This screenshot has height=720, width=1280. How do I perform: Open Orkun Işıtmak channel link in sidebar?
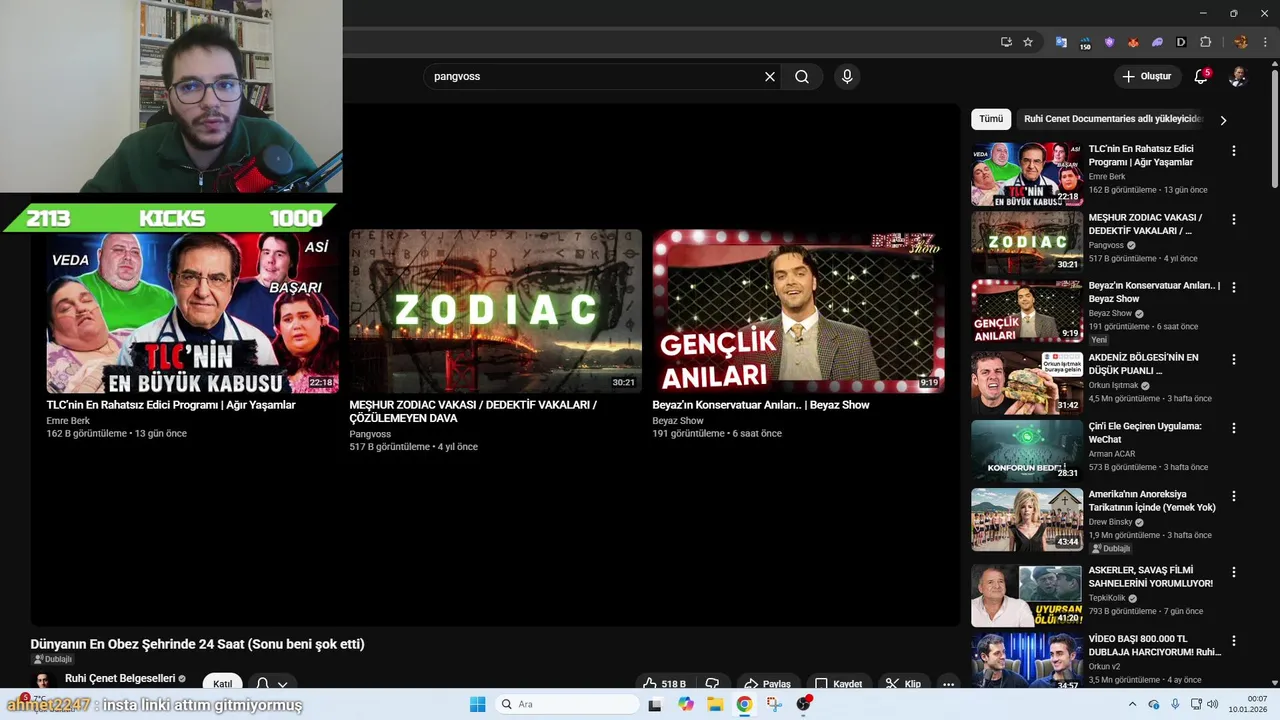click(x=1114, y=385)
